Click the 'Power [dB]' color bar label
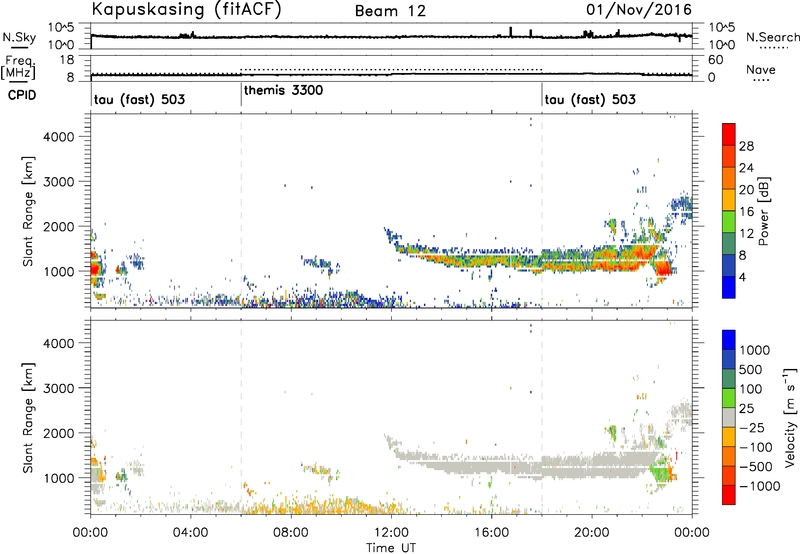 pyautogui.click(x=763, y=211)
